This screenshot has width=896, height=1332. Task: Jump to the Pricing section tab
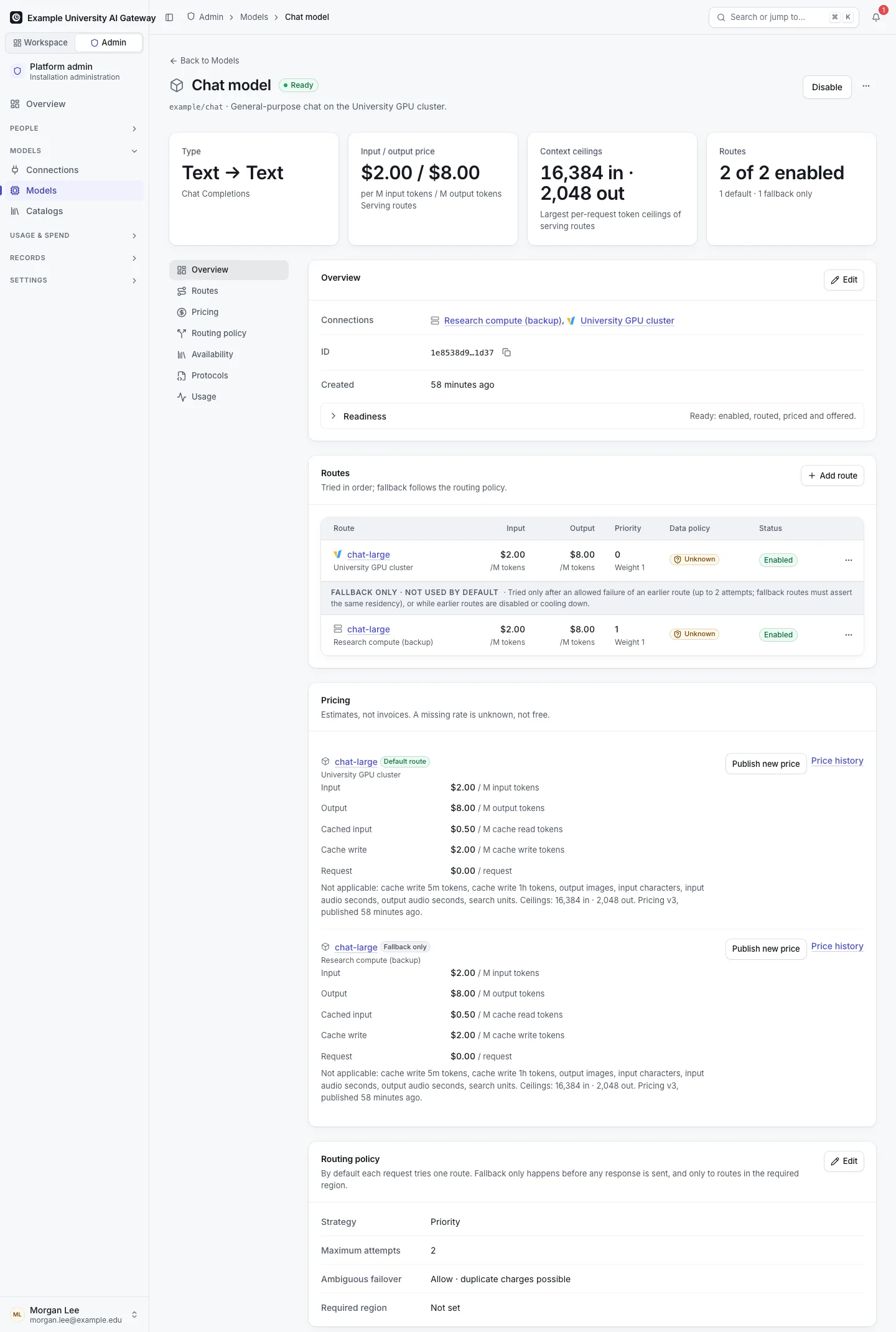pos(229,312)
